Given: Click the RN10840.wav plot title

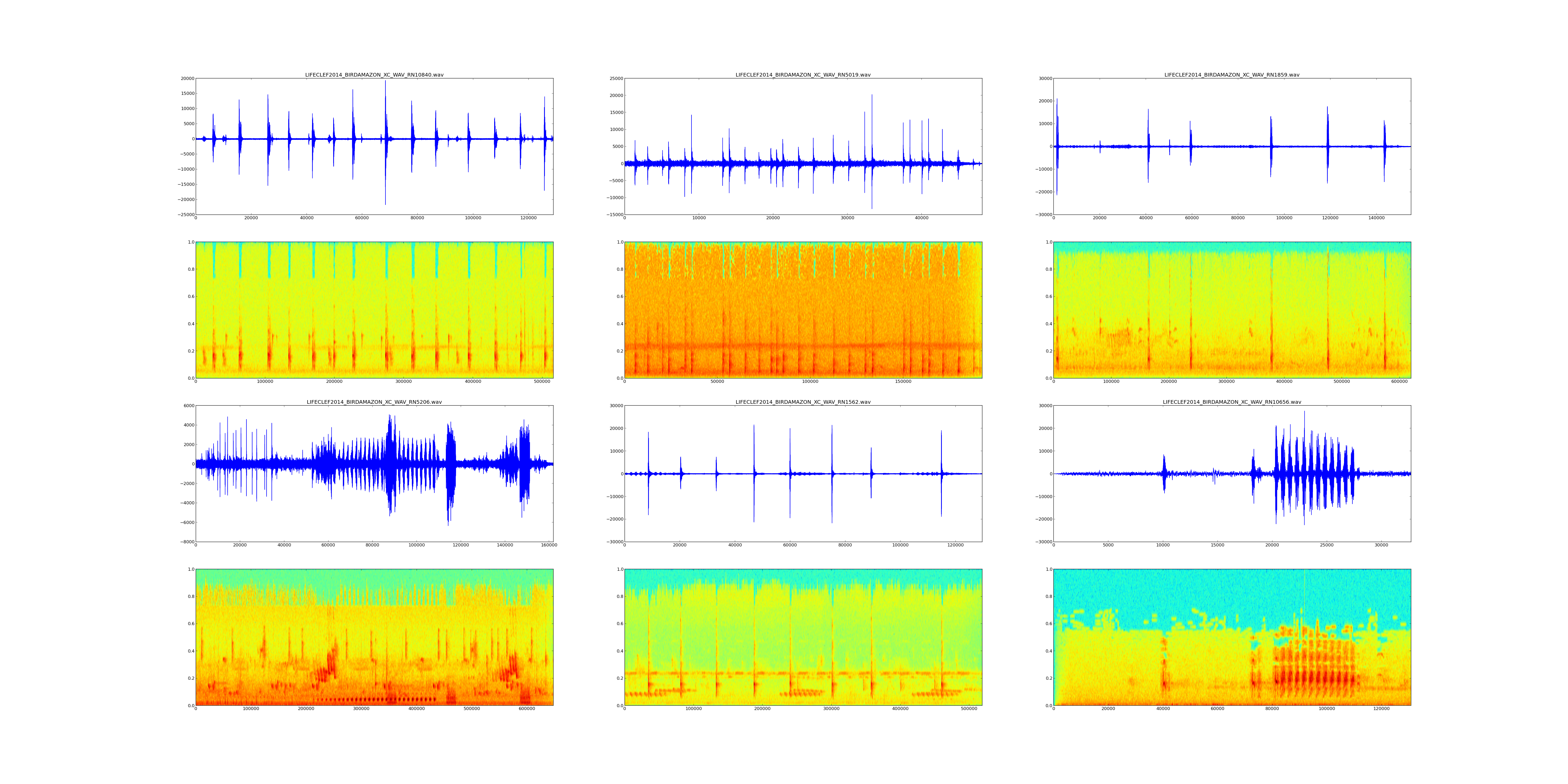Looking at the screenshot, I should point(374,75).
